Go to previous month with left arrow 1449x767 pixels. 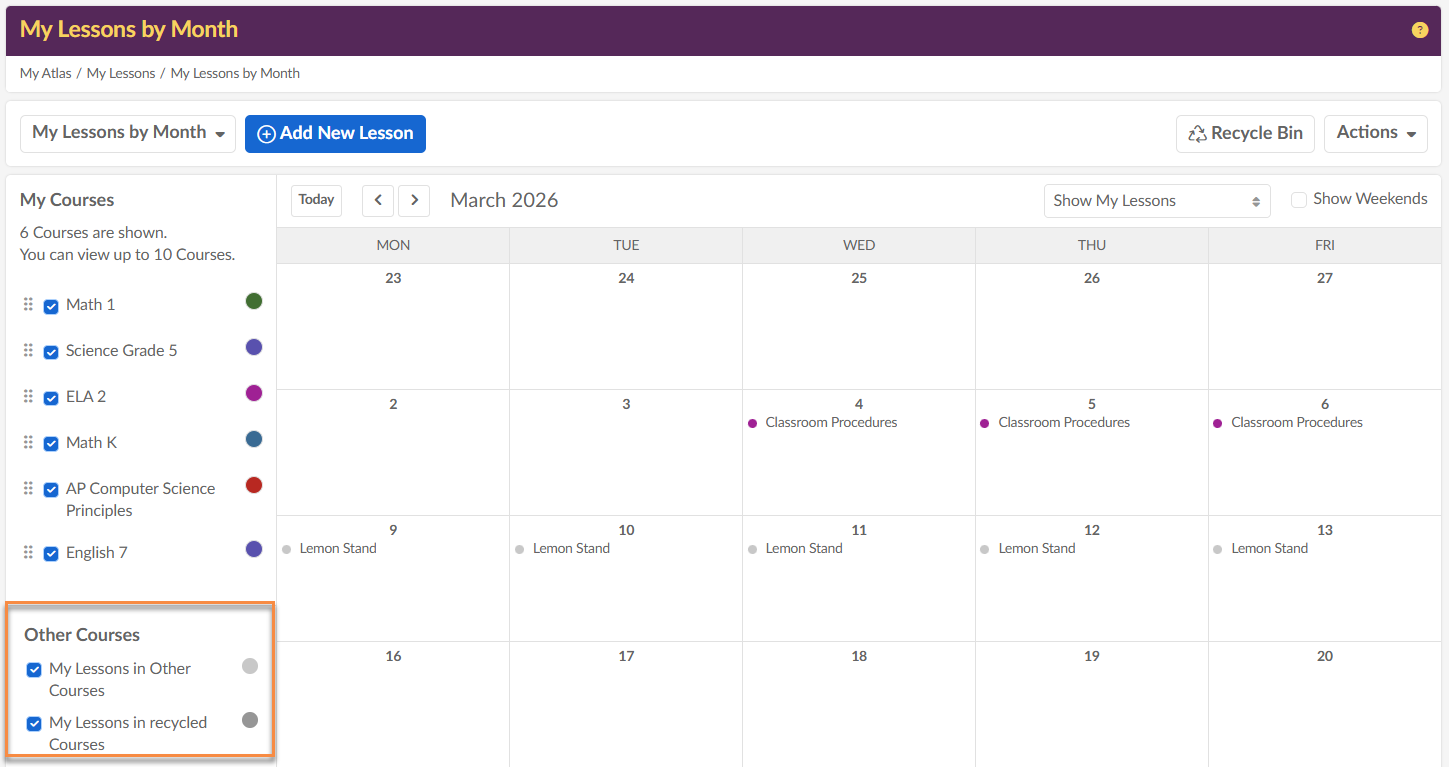coord(377,200)
